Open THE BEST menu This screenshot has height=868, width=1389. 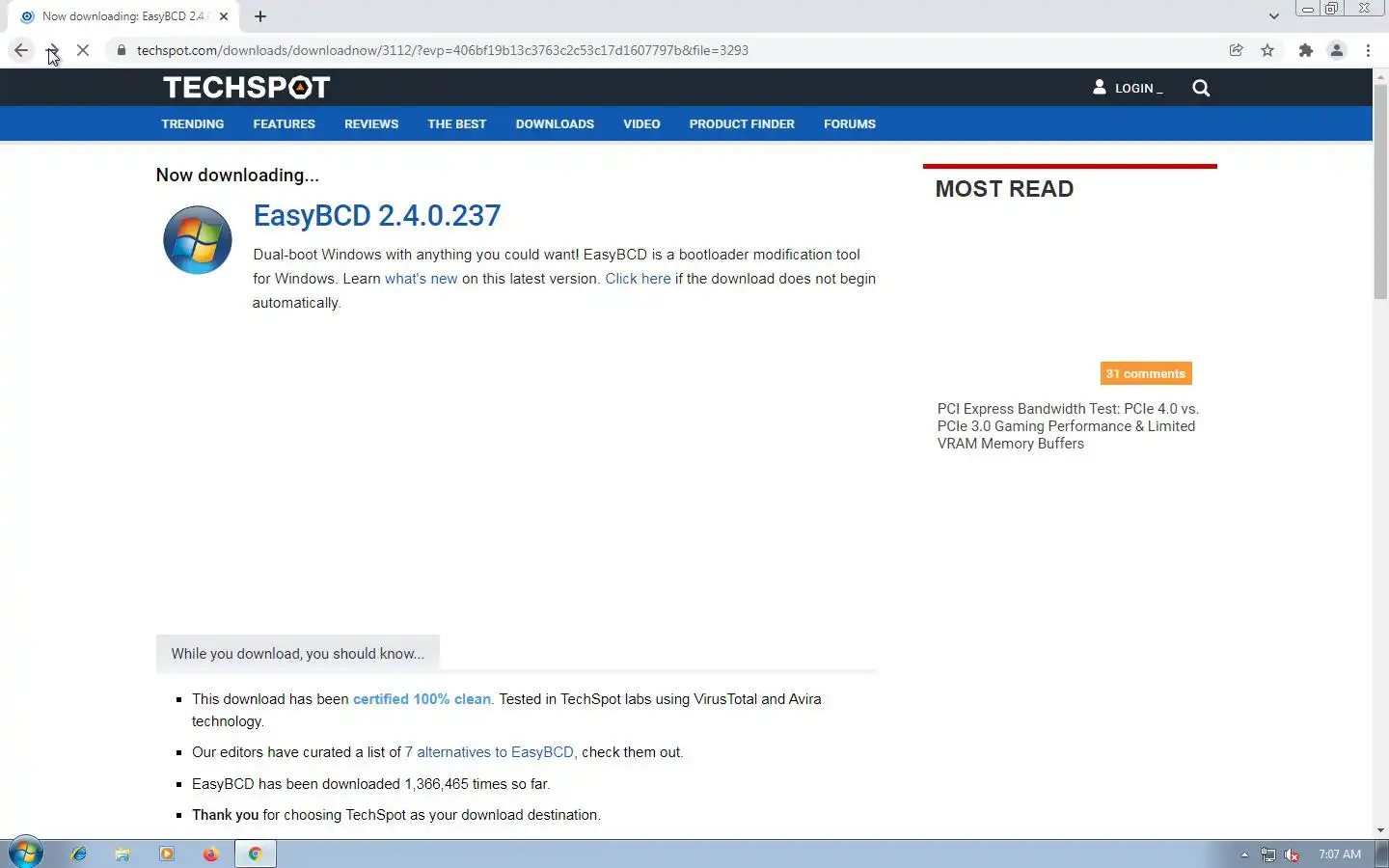(x=457, y=124)
